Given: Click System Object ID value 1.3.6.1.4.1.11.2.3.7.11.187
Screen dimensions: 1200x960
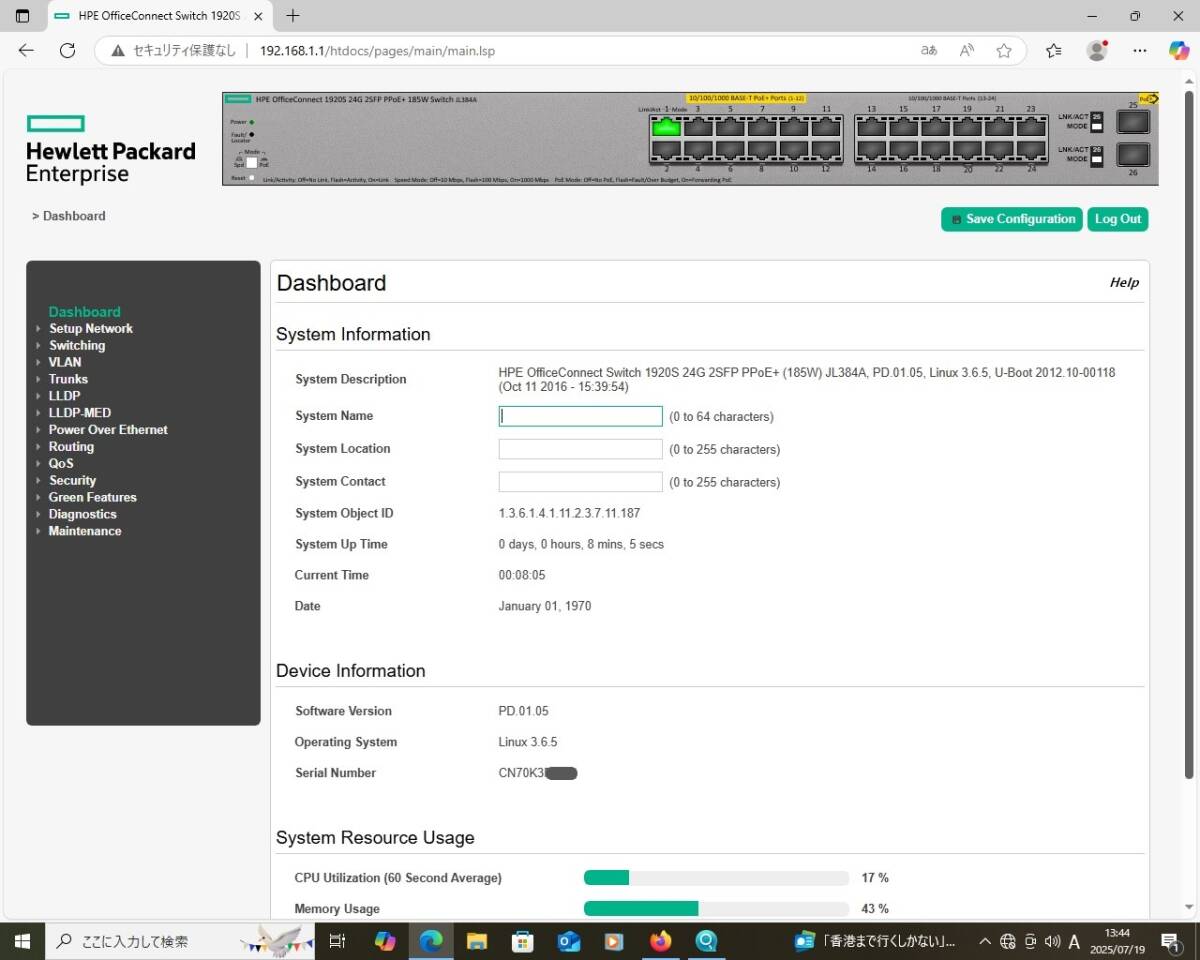Looking at the screenshot, I should pos(569,513).
